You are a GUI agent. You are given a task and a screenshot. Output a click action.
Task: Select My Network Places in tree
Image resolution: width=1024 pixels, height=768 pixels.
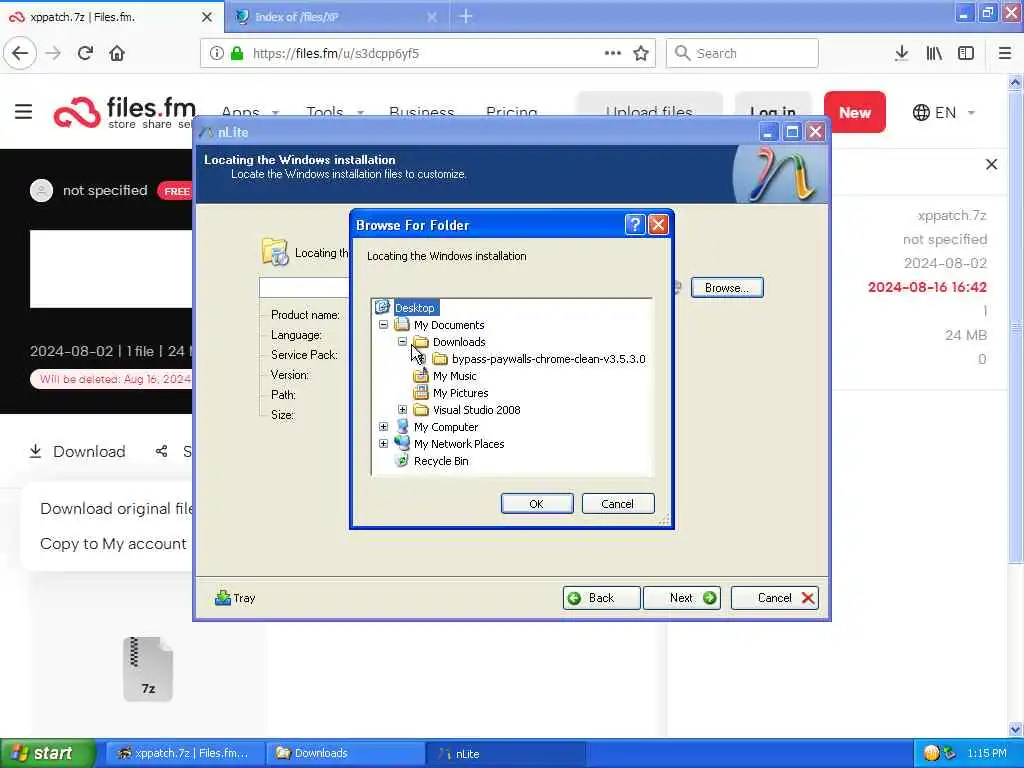pyautogui.click(x=458, y=443)
